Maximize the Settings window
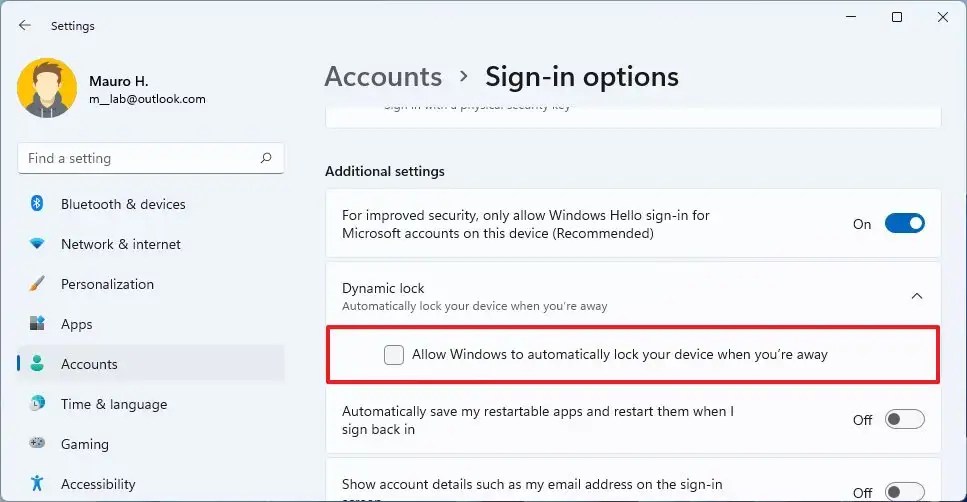 pos(897,17)
